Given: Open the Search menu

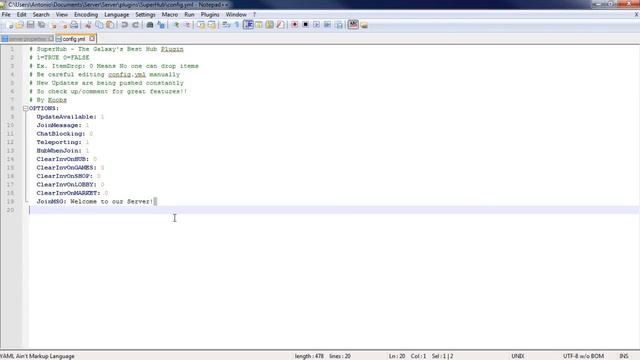Looking at the screenshot, I should click(x=41, y=14).
